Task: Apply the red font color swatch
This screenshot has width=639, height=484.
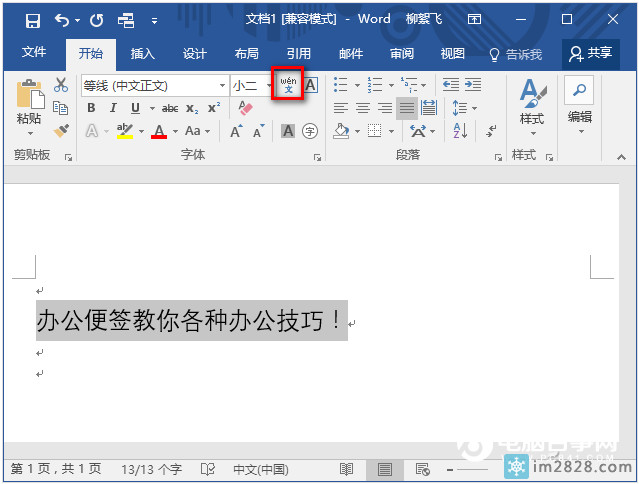Action: [158, 131]
